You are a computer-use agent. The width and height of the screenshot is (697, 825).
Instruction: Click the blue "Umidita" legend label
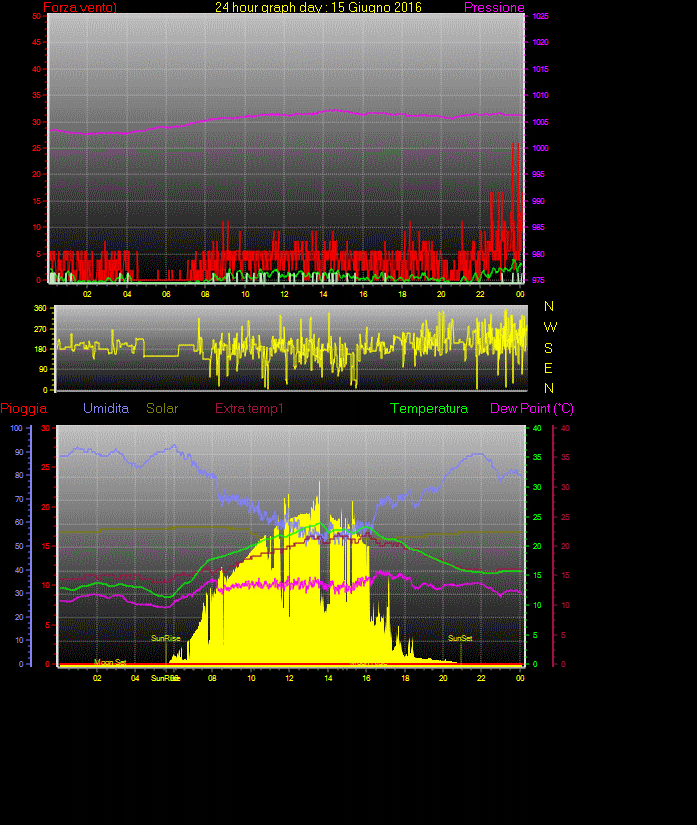coord(106,409)
